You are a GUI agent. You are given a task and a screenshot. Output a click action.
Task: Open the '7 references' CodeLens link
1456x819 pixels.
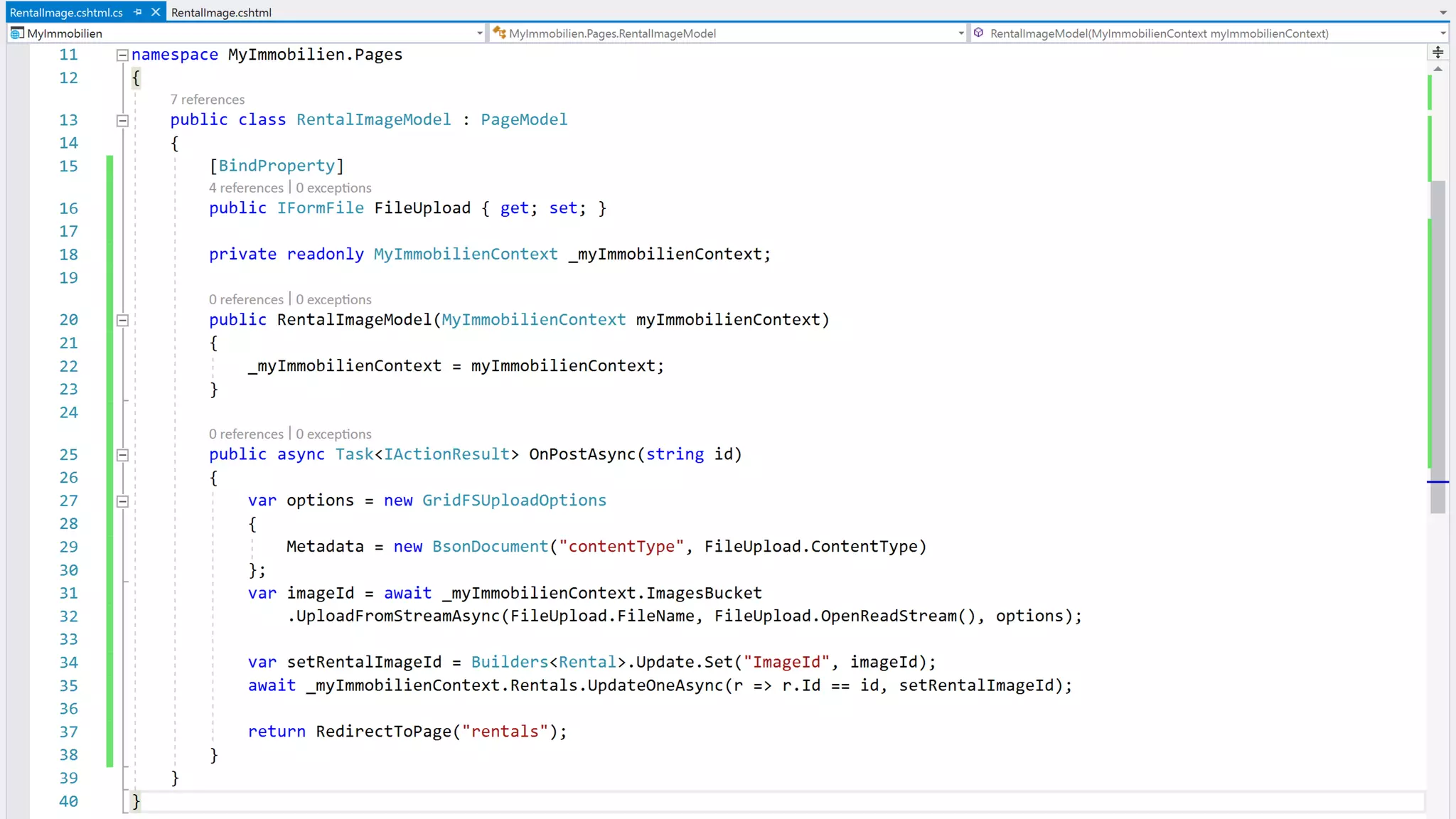[207, 100]
